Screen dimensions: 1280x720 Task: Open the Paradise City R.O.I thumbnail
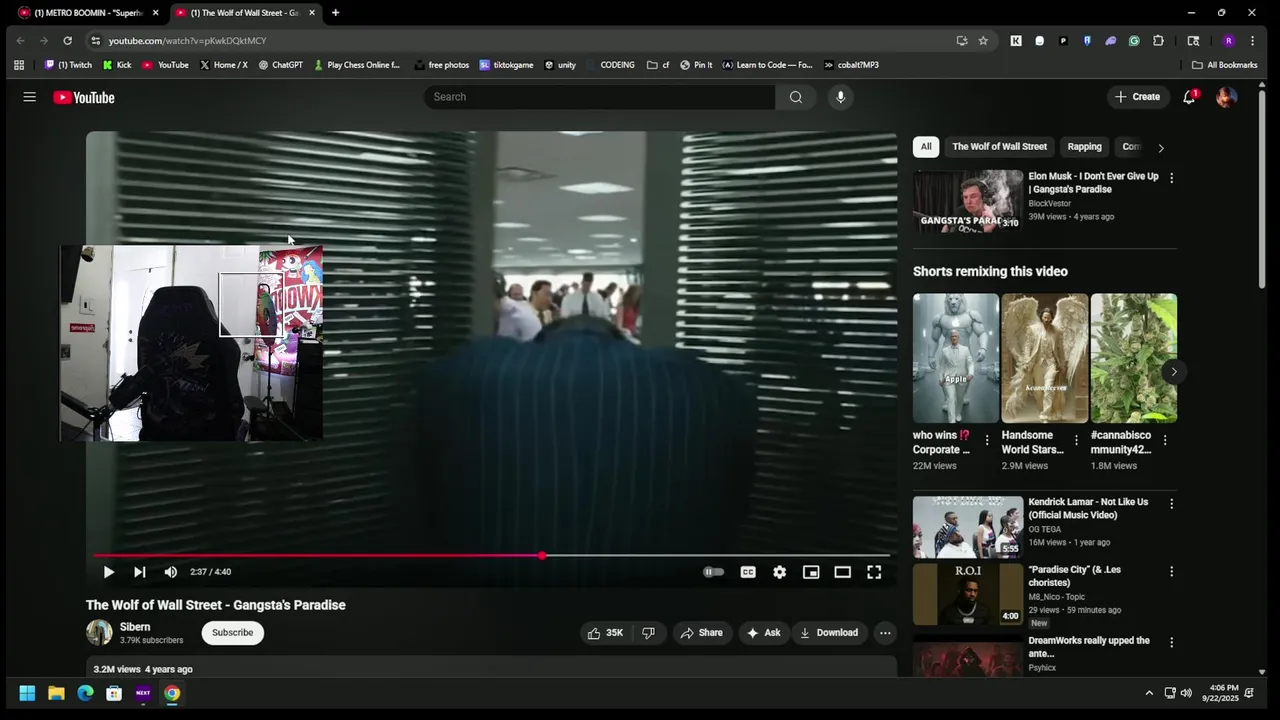click(x=968, y=594)
